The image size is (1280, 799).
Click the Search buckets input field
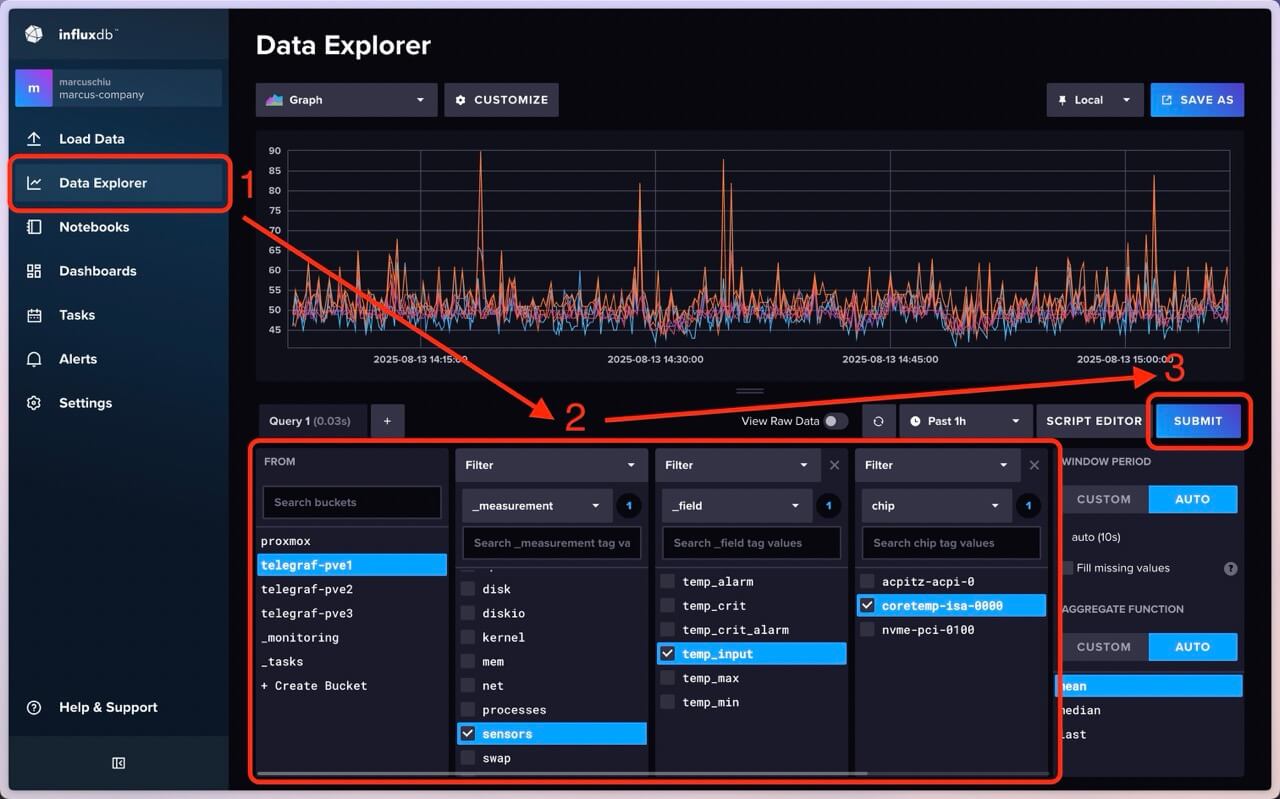351,502
